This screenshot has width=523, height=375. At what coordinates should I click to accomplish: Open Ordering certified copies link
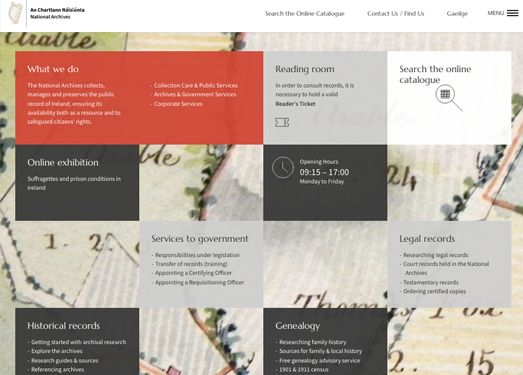pyautogui.click(x=435, y=291)
